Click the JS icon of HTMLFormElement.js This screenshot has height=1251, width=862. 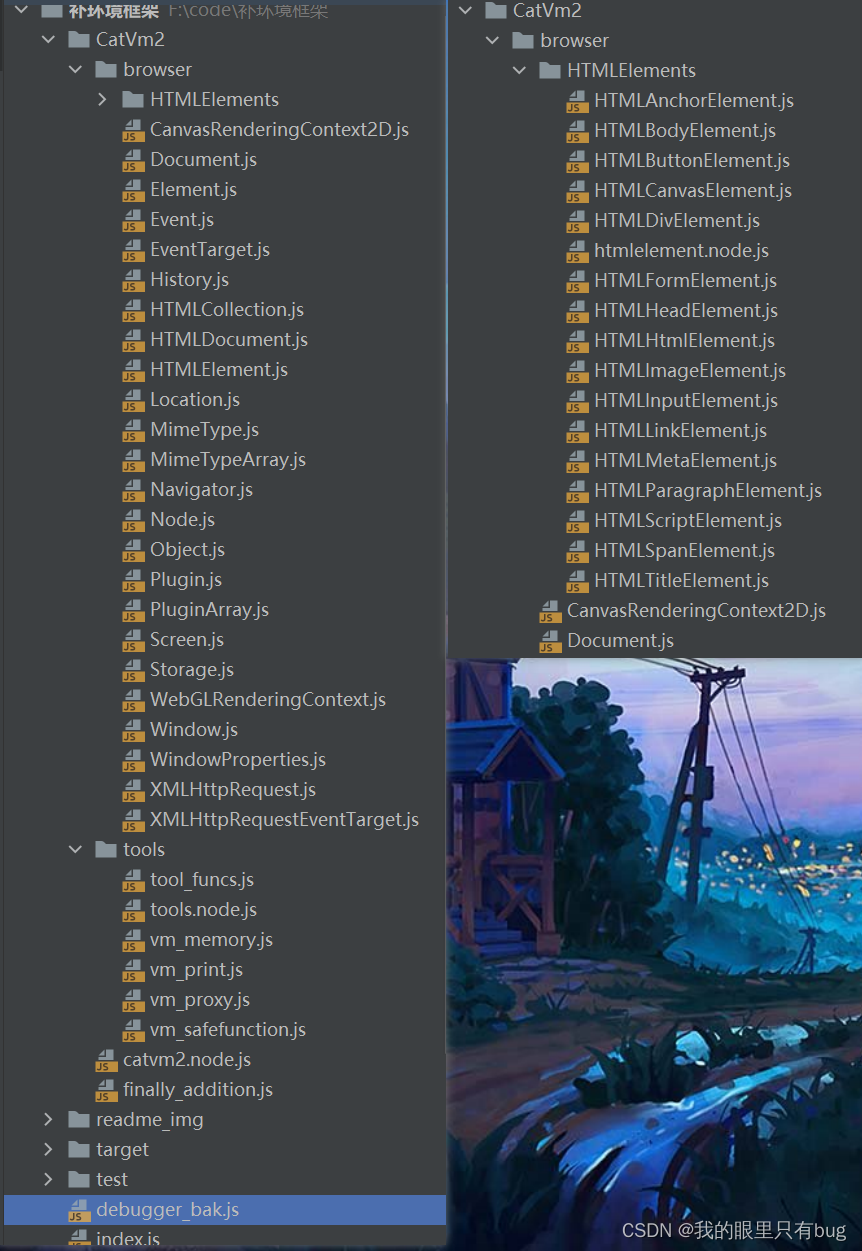point(577,282)
